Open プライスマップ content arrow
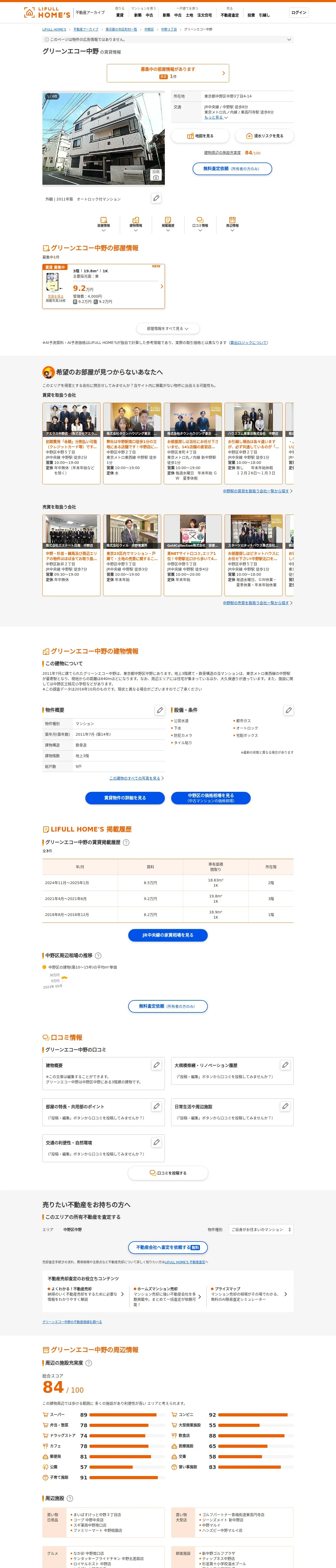Image resolution: width=336 pixels, height=1568 pixels. [285, 1294]
